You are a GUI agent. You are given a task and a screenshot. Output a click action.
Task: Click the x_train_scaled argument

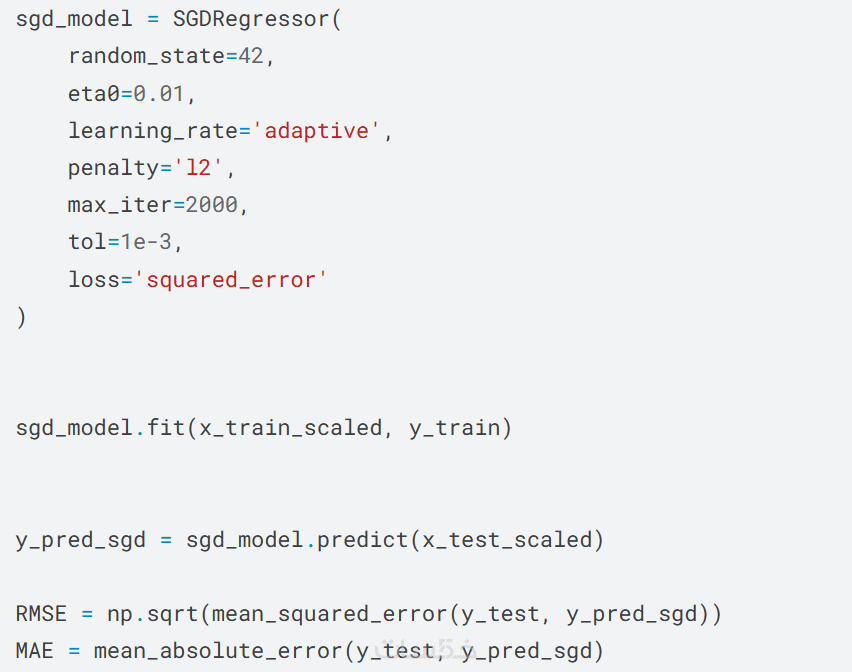[x=290, y=428]
